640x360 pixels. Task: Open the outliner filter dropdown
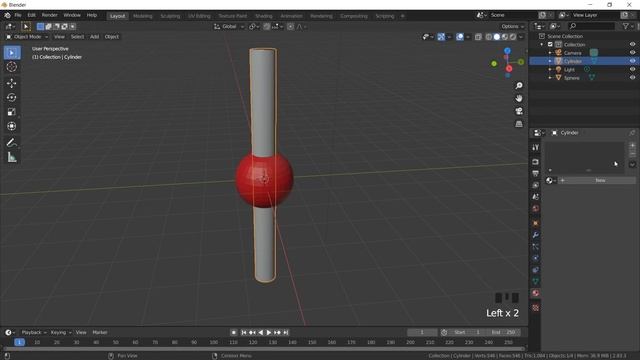coord(627,26)
